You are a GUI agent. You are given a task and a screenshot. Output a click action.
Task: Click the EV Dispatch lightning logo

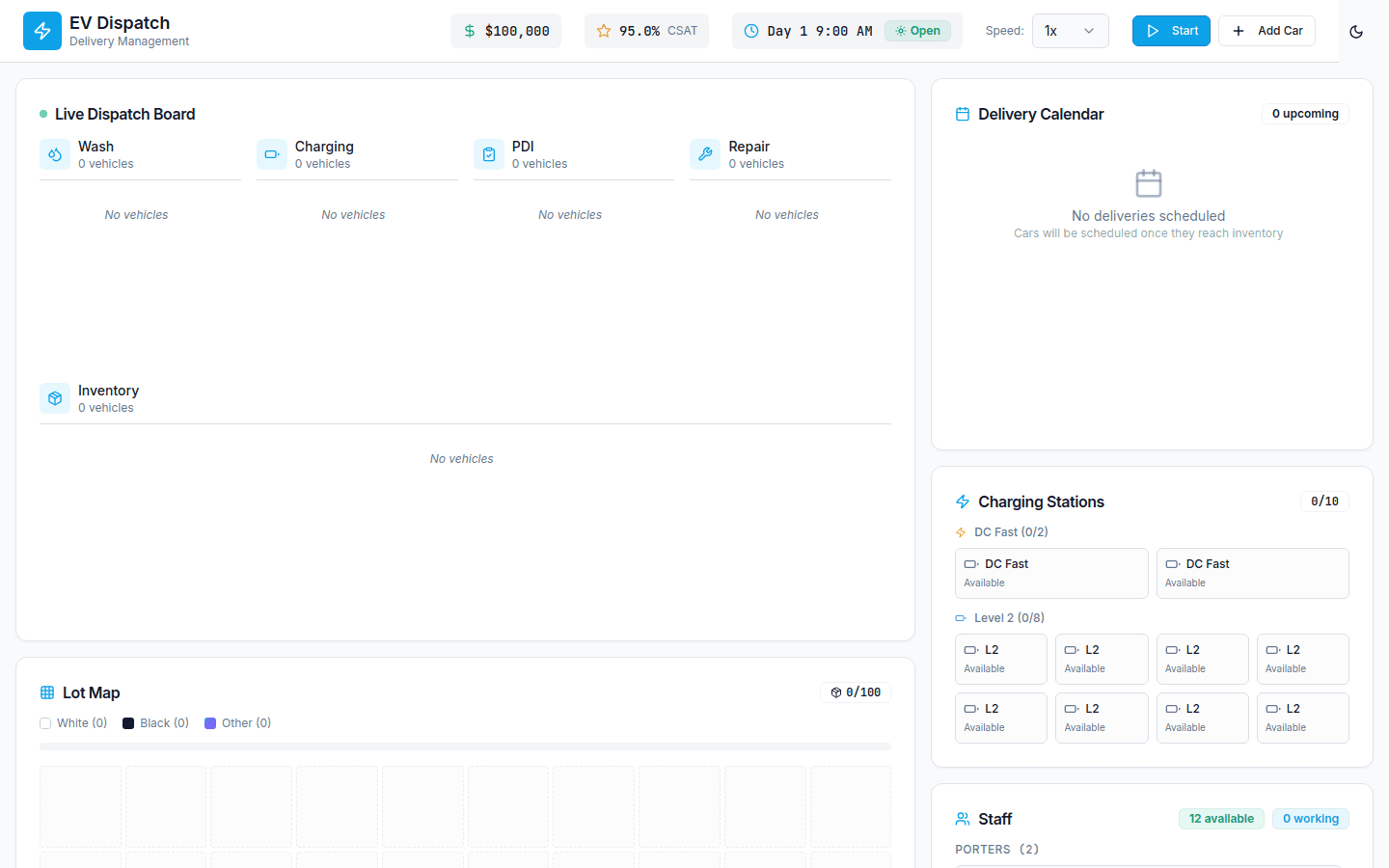pyautogui.click(x=42, y=31)
